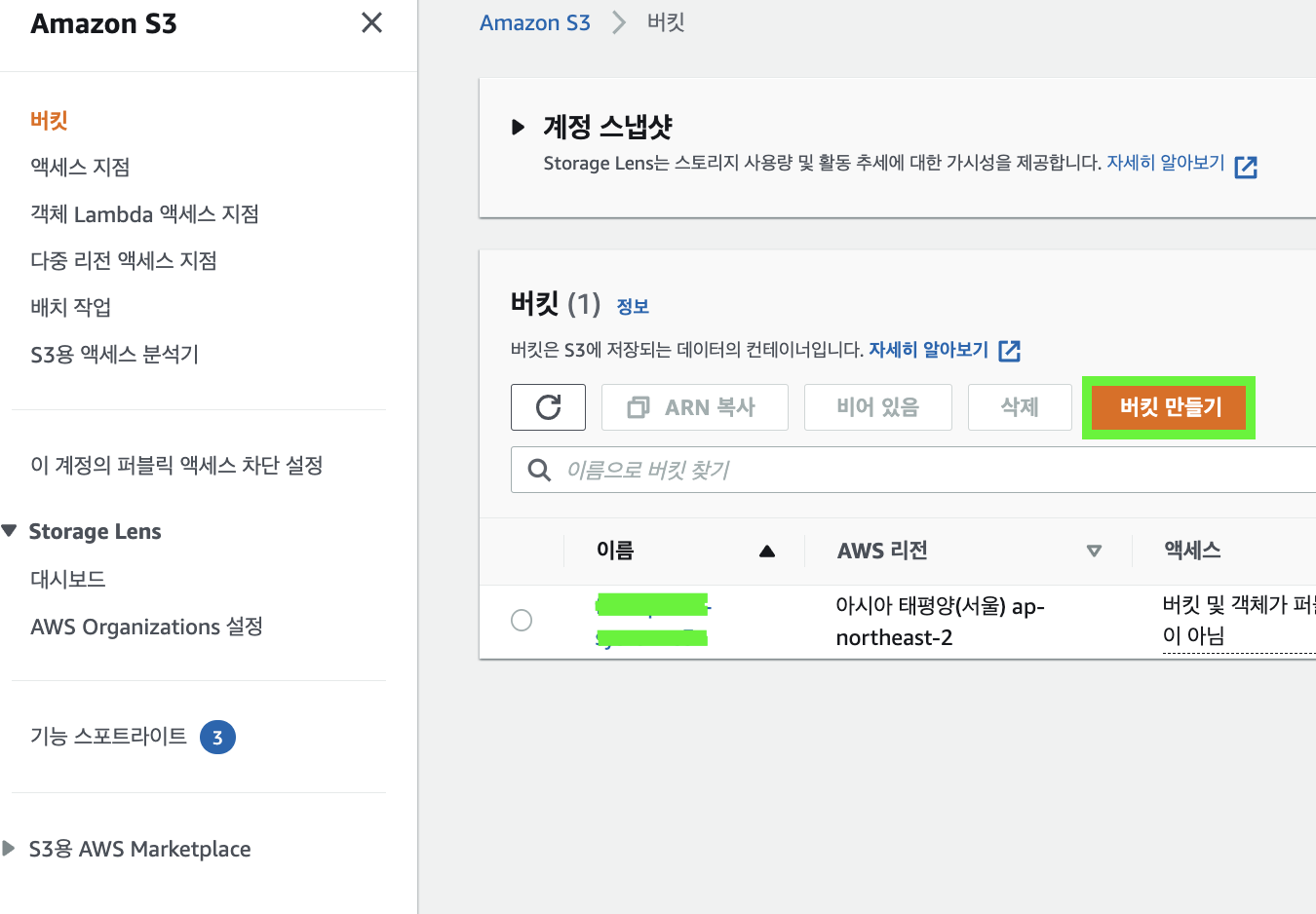Click the 버킷 및 객체가 퍼블릭이 아님 cell
1316x914 pixels.
(x=1239, y=621)
